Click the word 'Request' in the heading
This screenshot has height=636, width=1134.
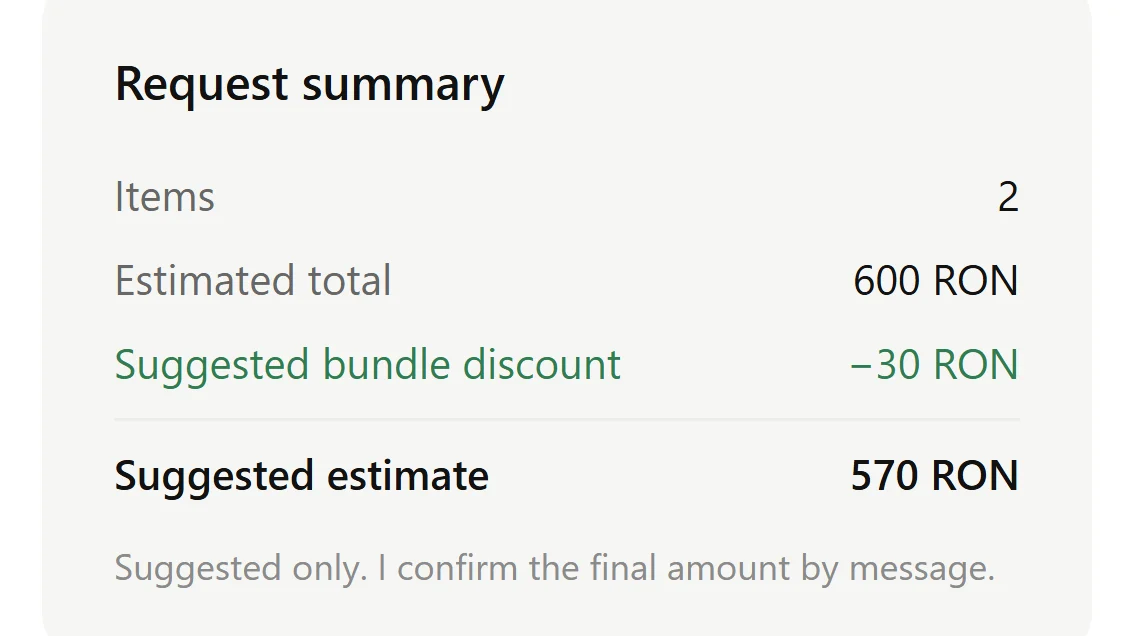pos(202,85)
